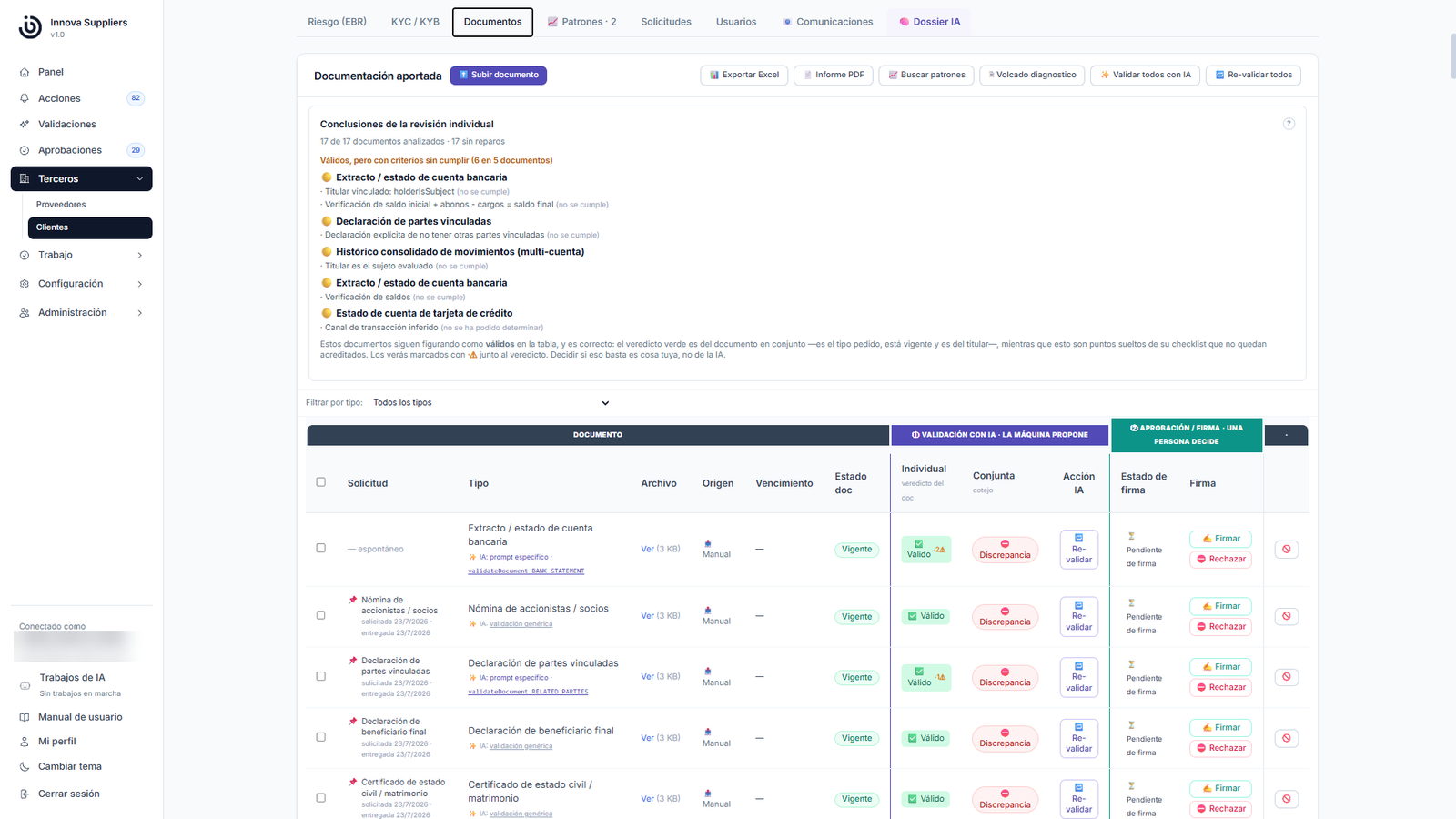The image size is (1456, 819).
Task: Check the box for the espontáneo document row
Action: click(x=320, y=549)
